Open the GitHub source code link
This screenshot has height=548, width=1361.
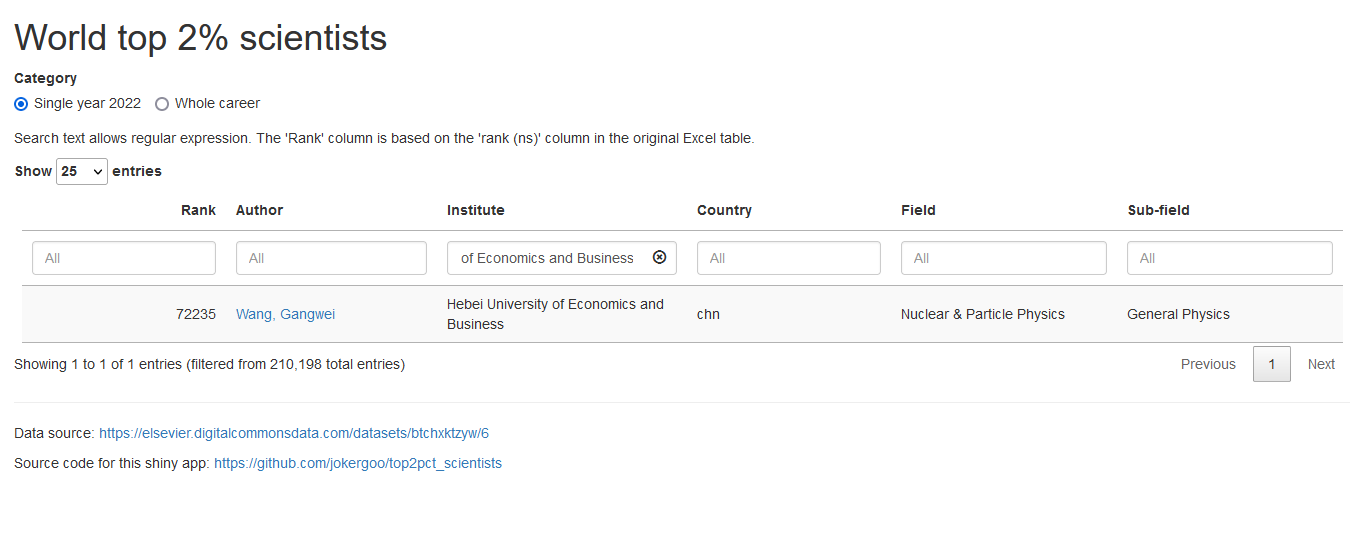click(357, 463)
